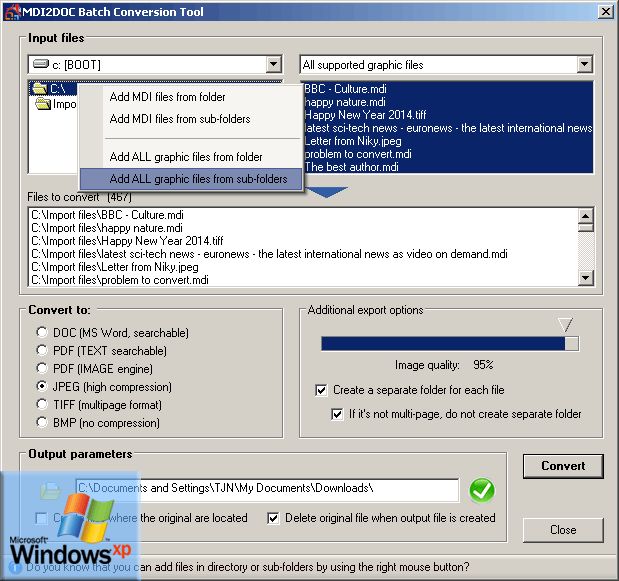Select Letter from Niky.jpeg in file list

[x=447, y=141]
